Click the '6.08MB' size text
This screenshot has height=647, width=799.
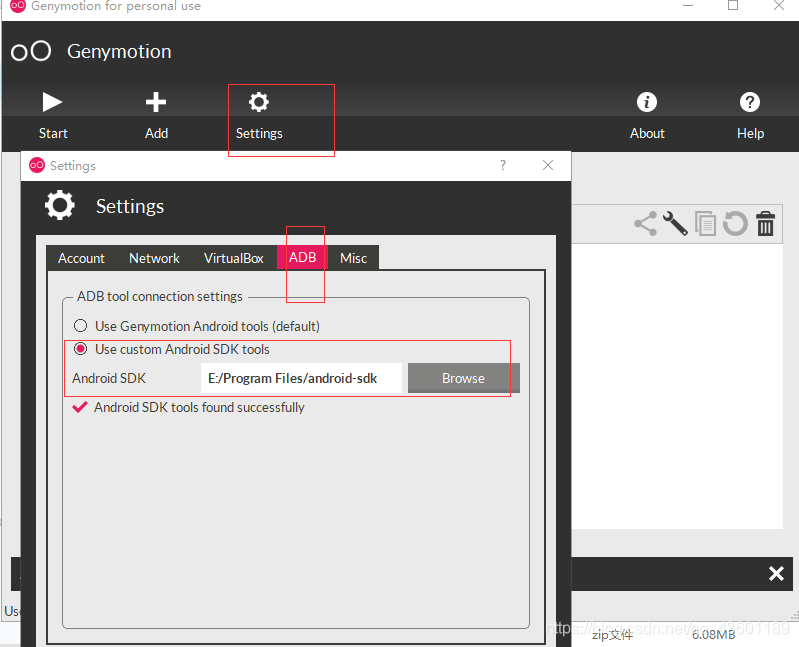pos(713,635)
